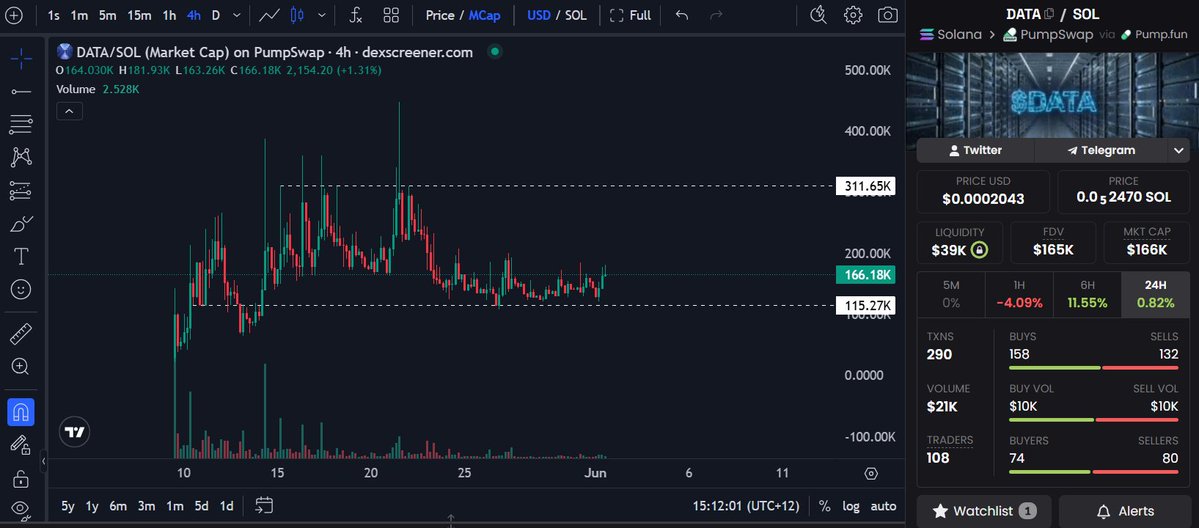The height and width of the screenshot is (528, 1199).
Task: Toggle auto scale on price axis
Action: coord(883,506)
